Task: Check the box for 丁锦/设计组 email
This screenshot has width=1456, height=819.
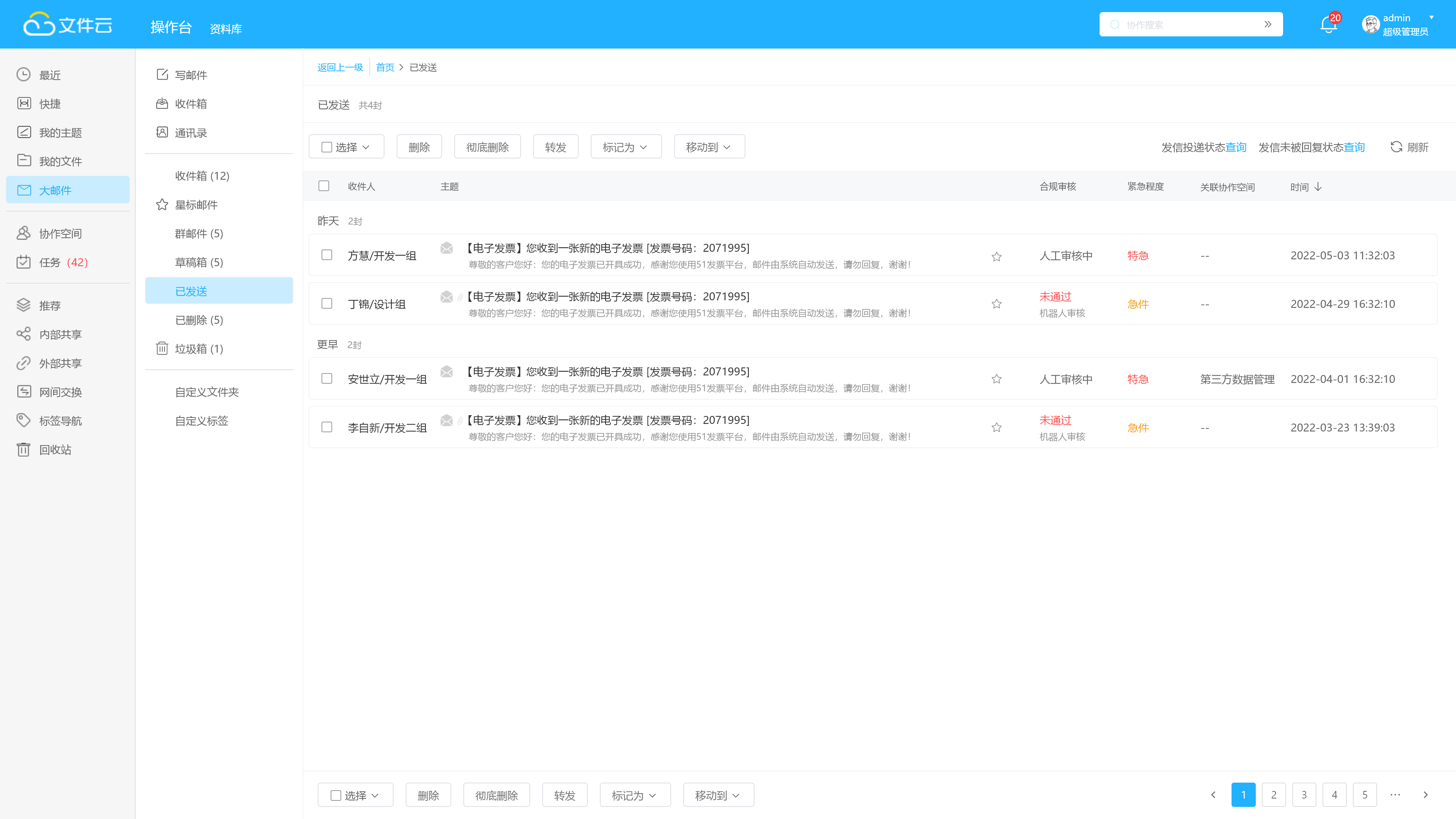Action: pos(327,303)
